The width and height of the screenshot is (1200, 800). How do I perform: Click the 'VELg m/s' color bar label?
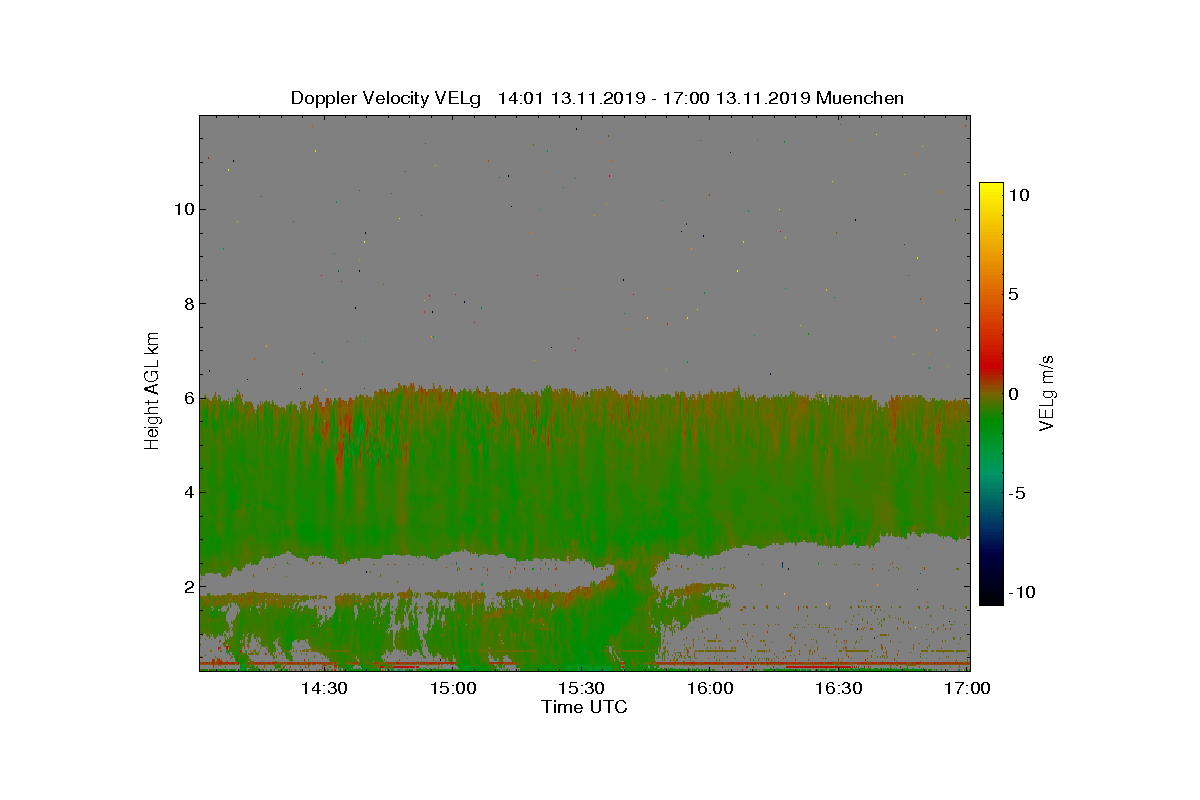pyautogui.click(x=1047, y=392)
